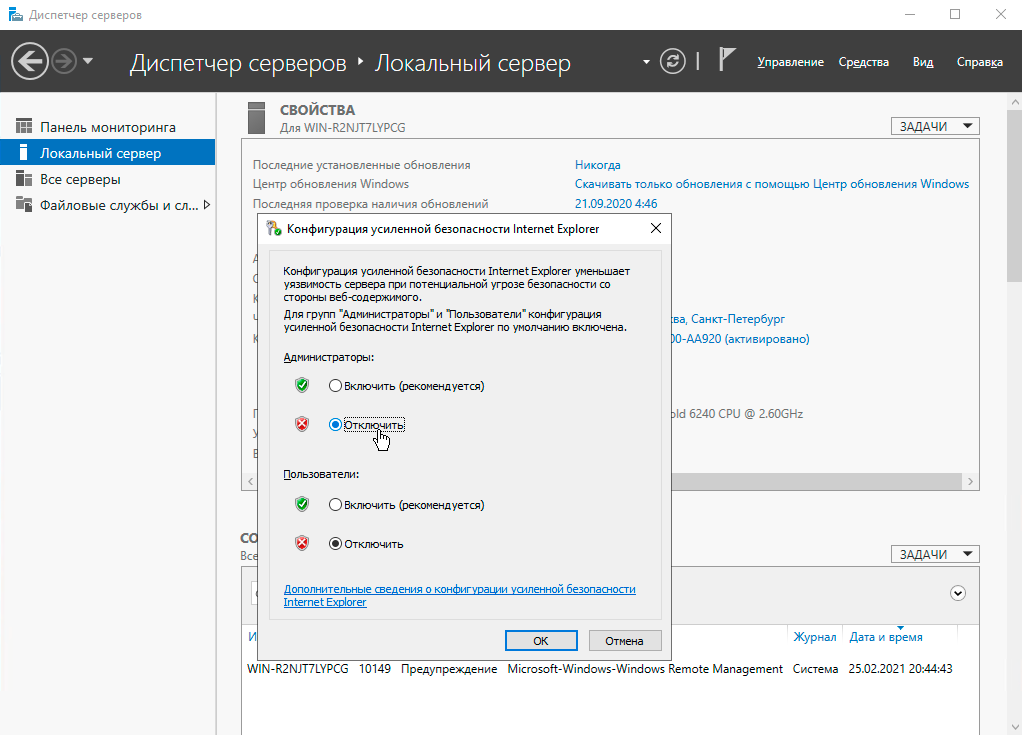
Task: Click the Панель мониторинга dashboard icon
Action: click(24, 126)
